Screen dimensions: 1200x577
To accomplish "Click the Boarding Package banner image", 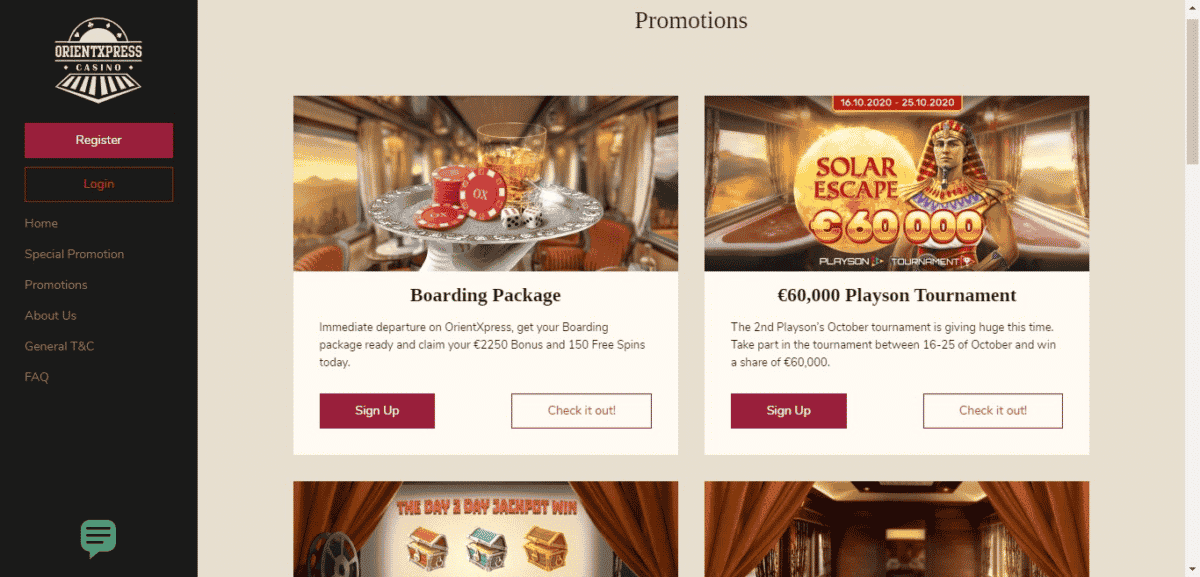I will [485, 184].
